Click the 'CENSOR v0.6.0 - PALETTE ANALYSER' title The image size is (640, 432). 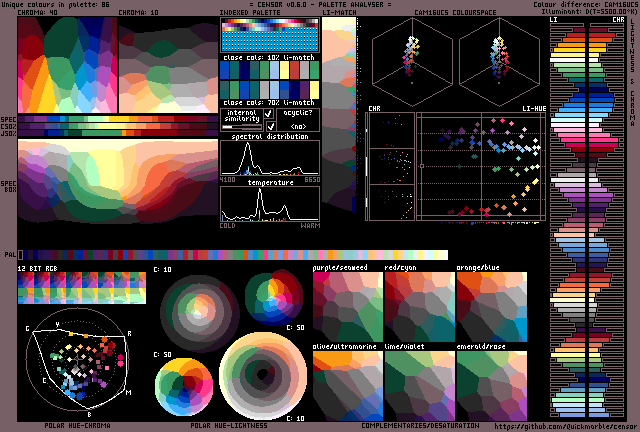click(x=320, y=4)
